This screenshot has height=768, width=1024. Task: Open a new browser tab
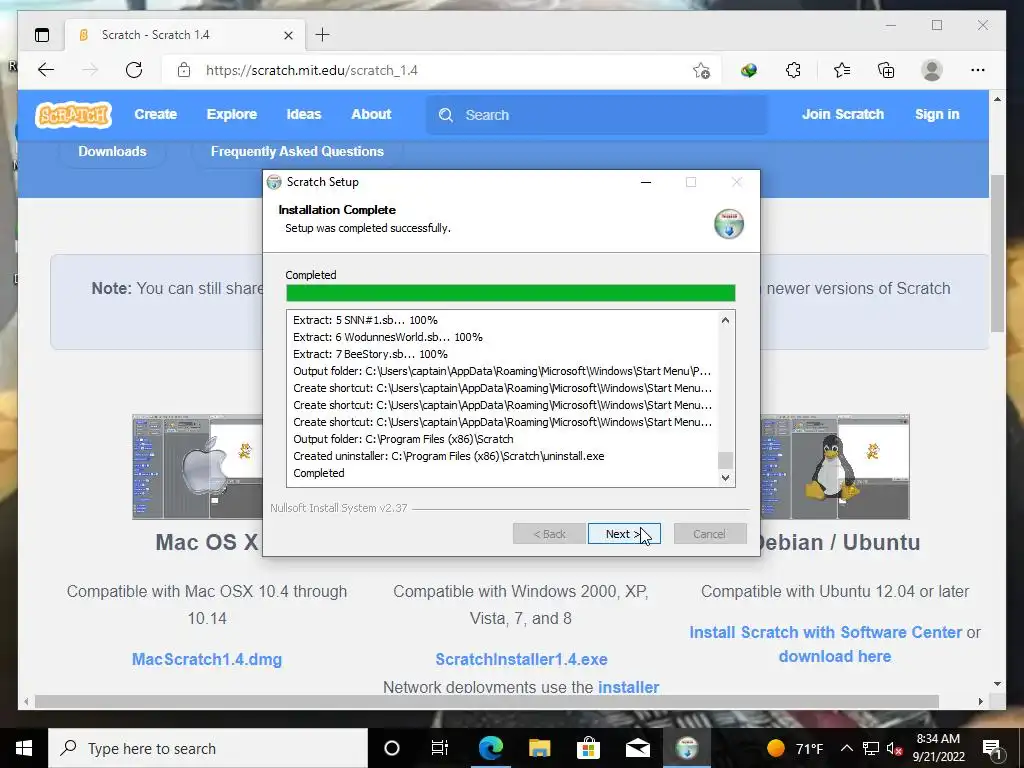click(x=323, y=35)
